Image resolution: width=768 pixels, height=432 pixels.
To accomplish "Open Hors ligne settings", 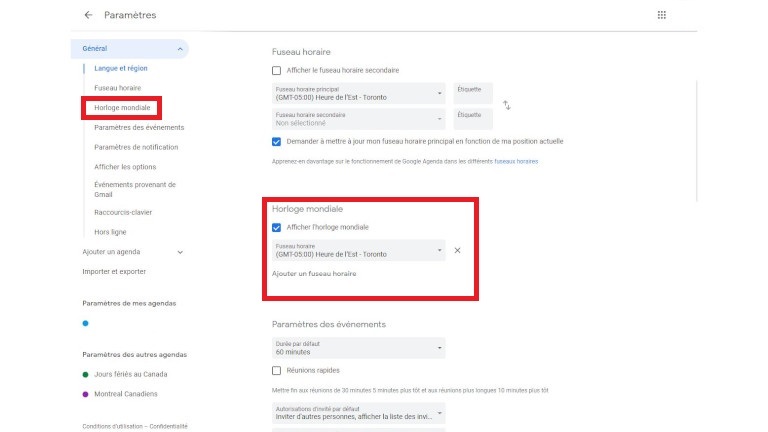I will (x=110, y=232).
